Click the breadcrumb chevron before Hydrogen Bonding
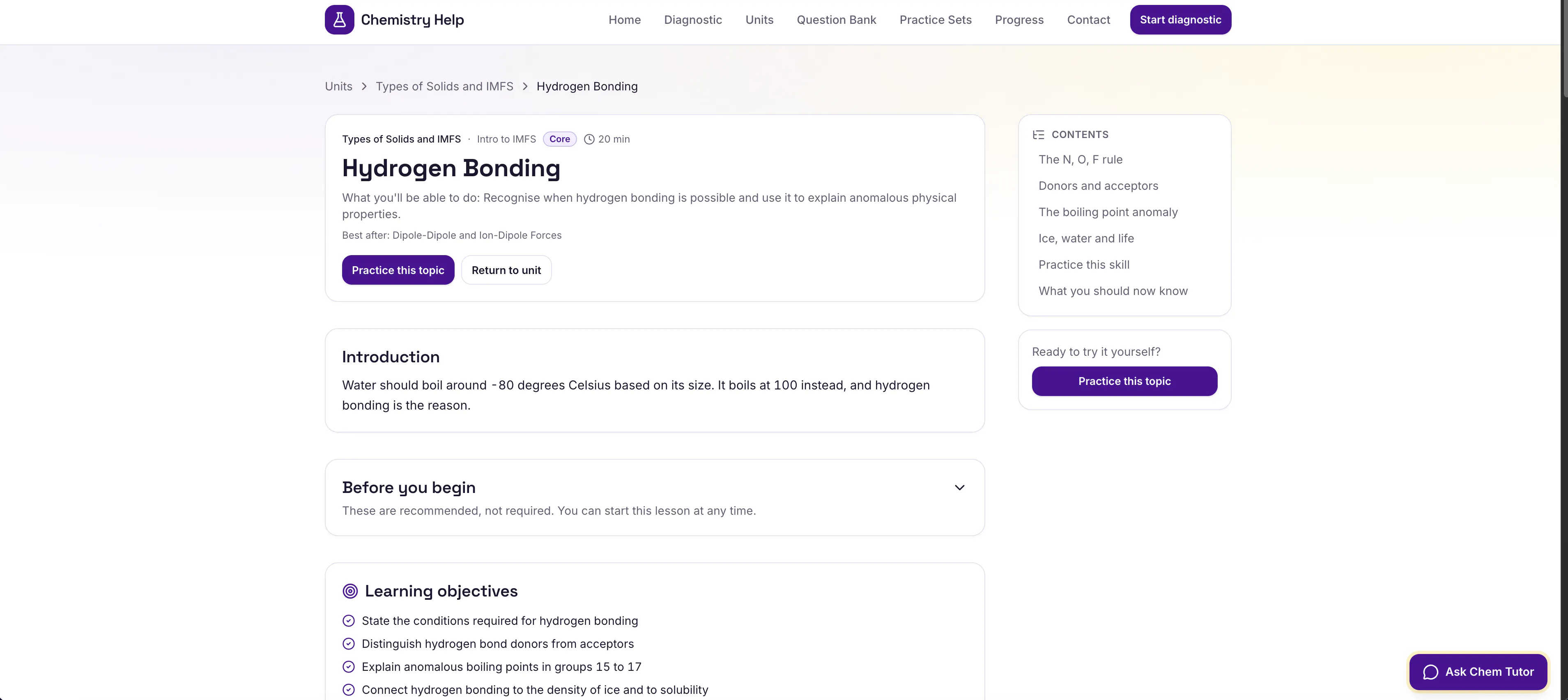The image size is (1568, 700). (525, 86)
